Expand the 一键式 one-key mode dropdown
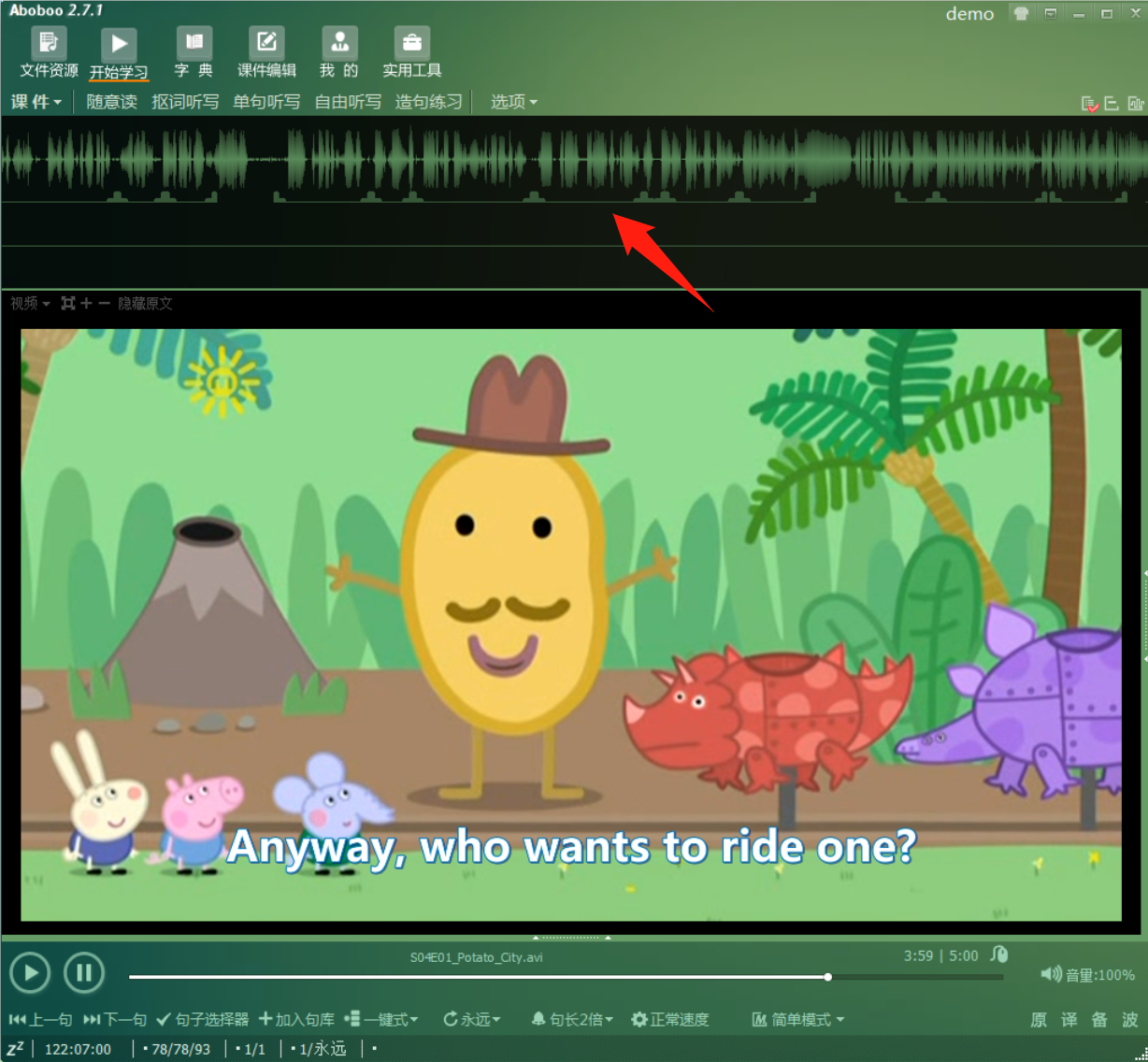The height and width of the screenshot is (1062, 1148). click(381, 1019)
